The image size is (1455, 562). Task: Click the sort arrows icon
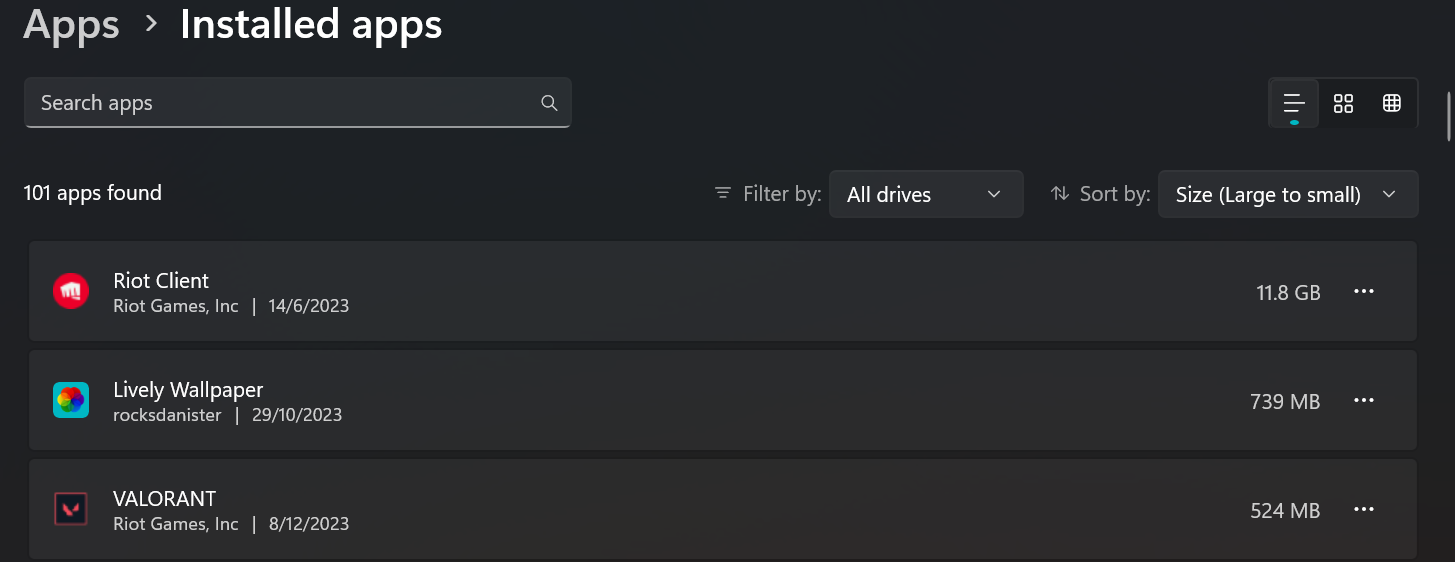point(1060,193)
